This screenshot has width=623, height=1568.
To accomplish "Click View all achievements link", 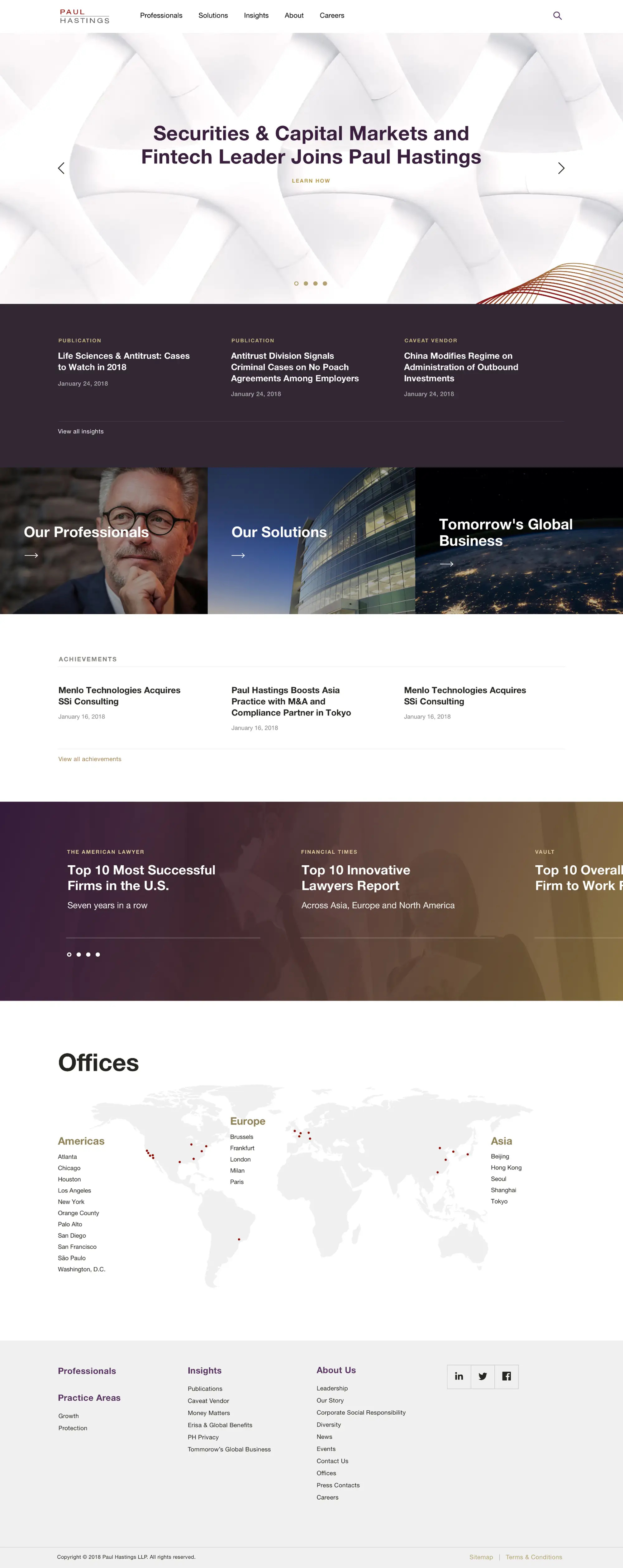I will click(x=89, y=759).
